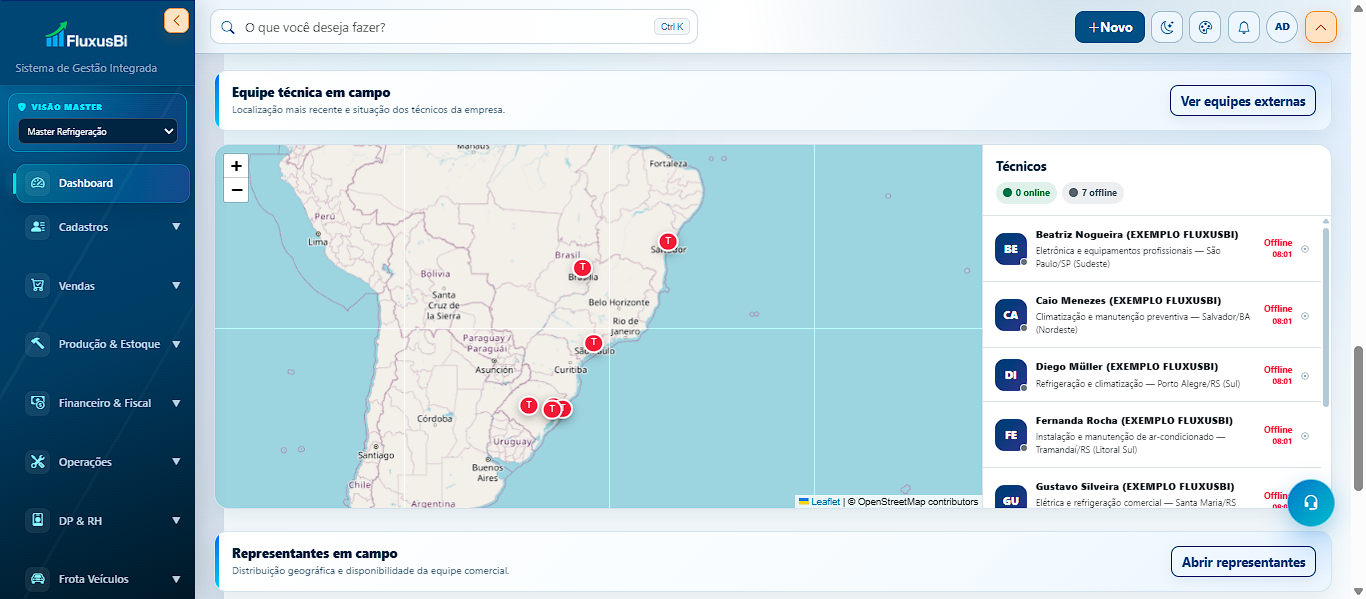Expand the Frota Veículos submenu arrow

(176, 579)
